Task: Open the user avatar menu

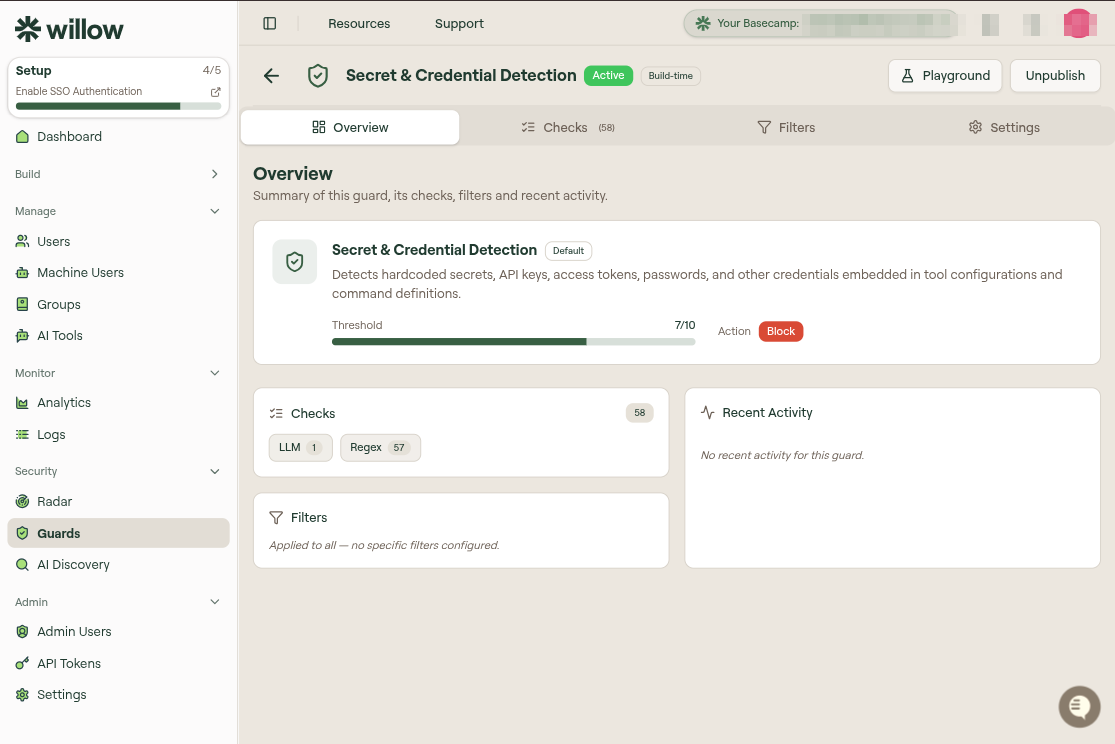Action: tap(1079, 23)
